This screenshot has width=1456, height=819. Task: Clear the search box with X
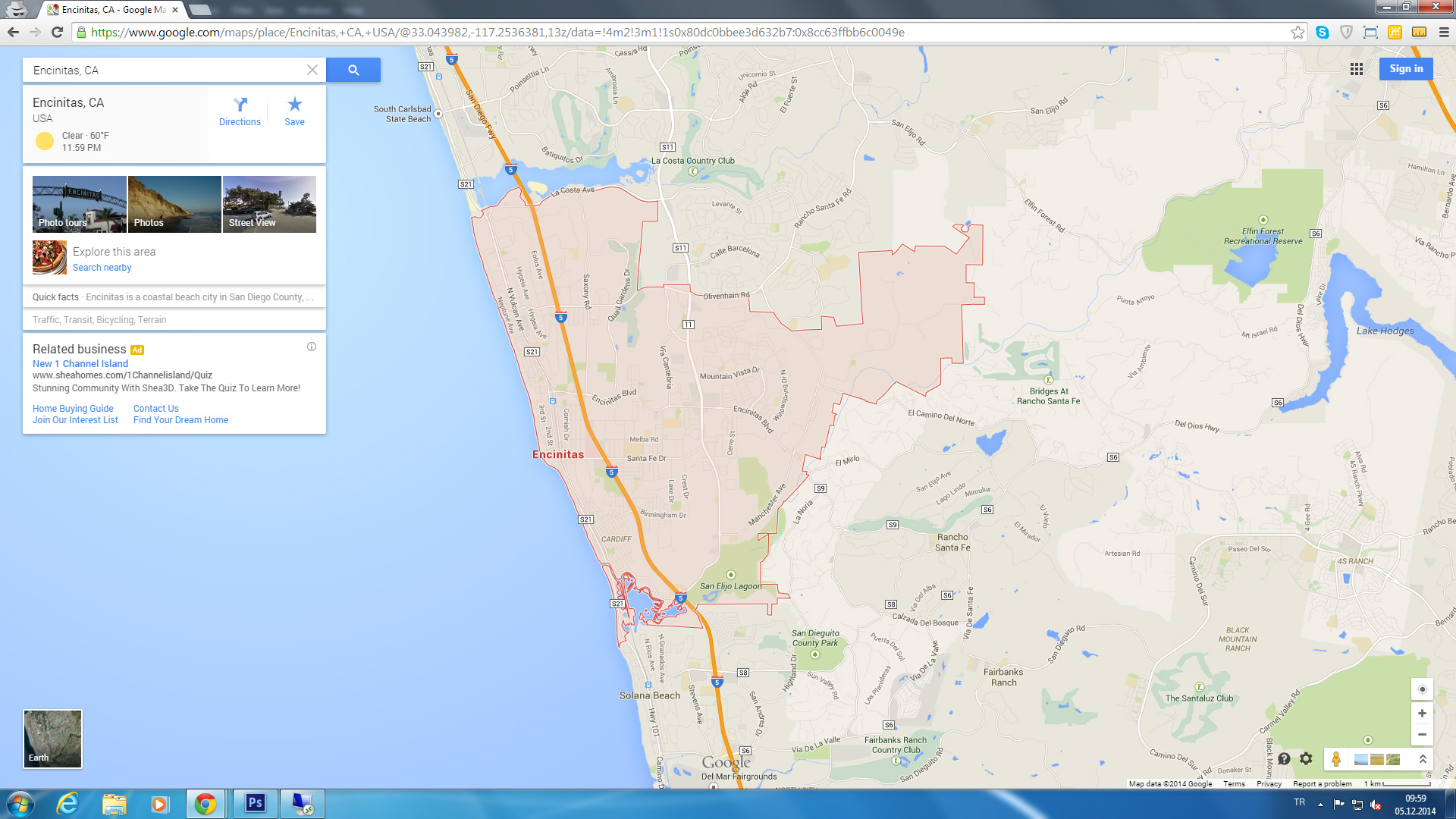coord(312,70)
